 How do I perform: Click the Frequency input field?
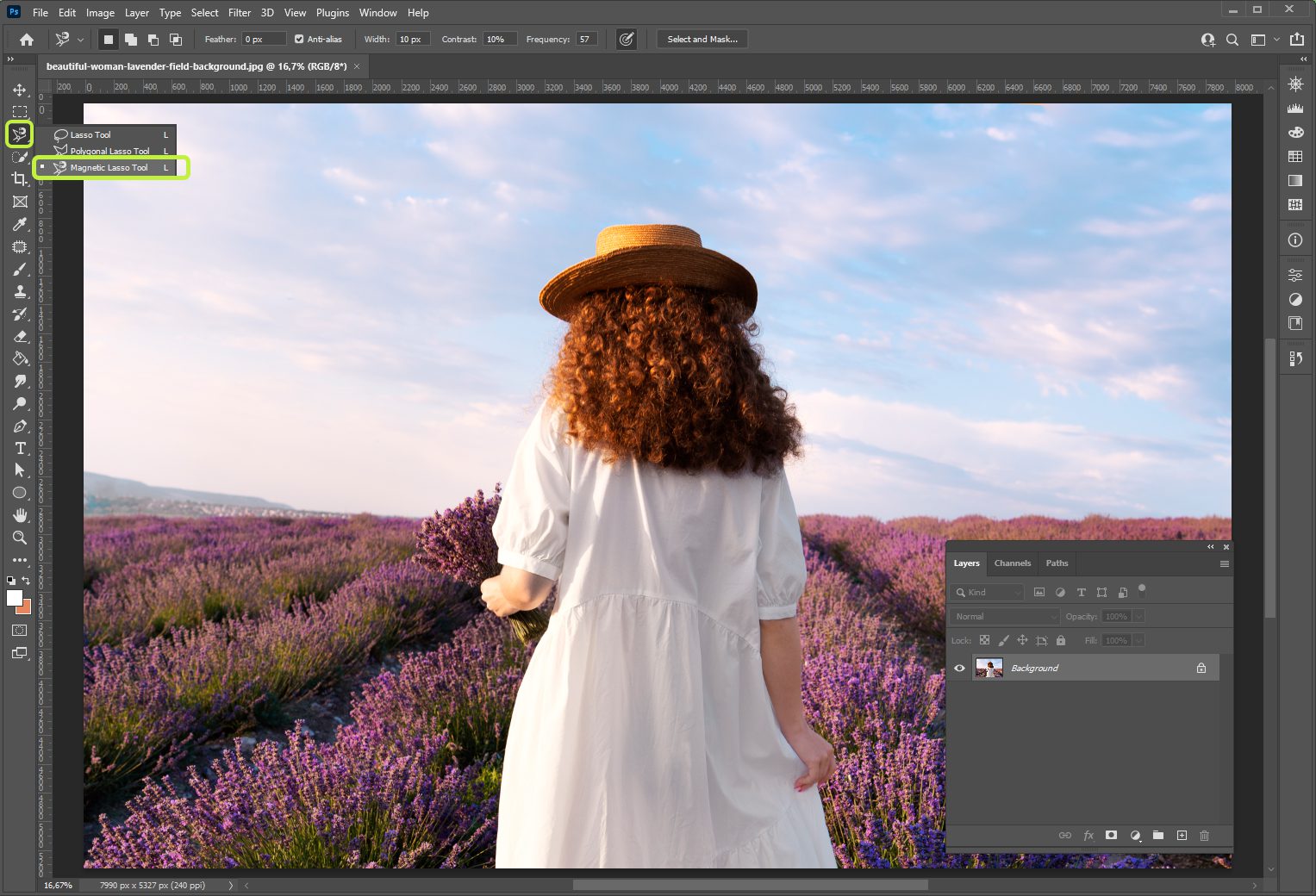(586, 40)
